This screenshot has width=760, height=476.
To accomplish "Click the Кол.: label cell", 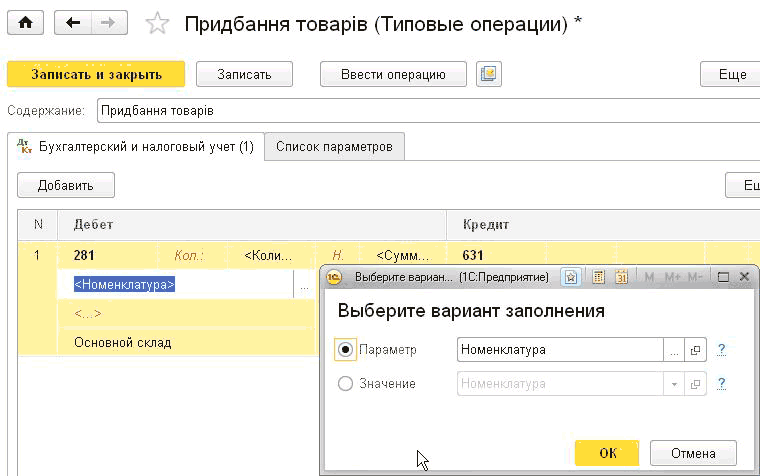I will 193,255.
